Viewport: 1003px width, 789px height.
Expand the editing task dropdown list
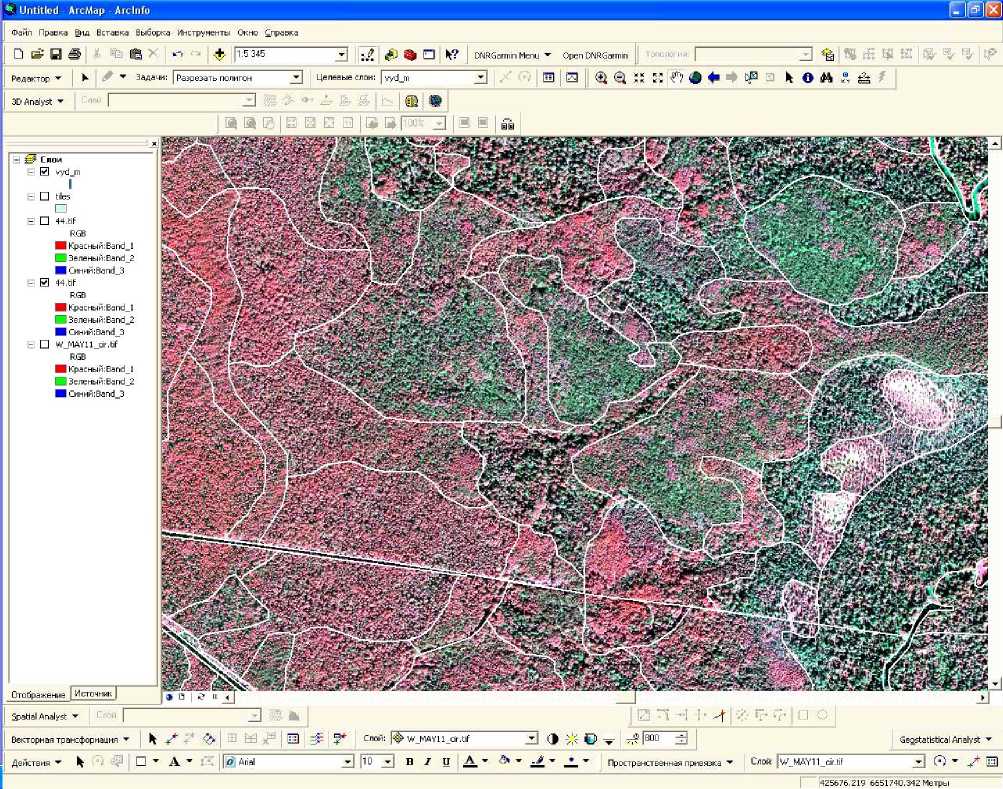(296, 77)
